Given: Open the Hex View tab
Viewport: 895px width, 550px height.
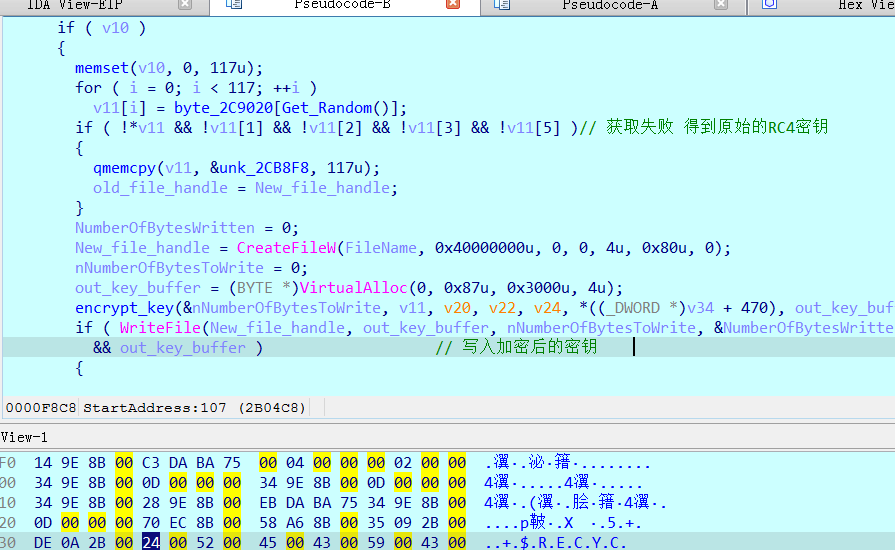Looking at the screenshot, I should pos(865,5).
